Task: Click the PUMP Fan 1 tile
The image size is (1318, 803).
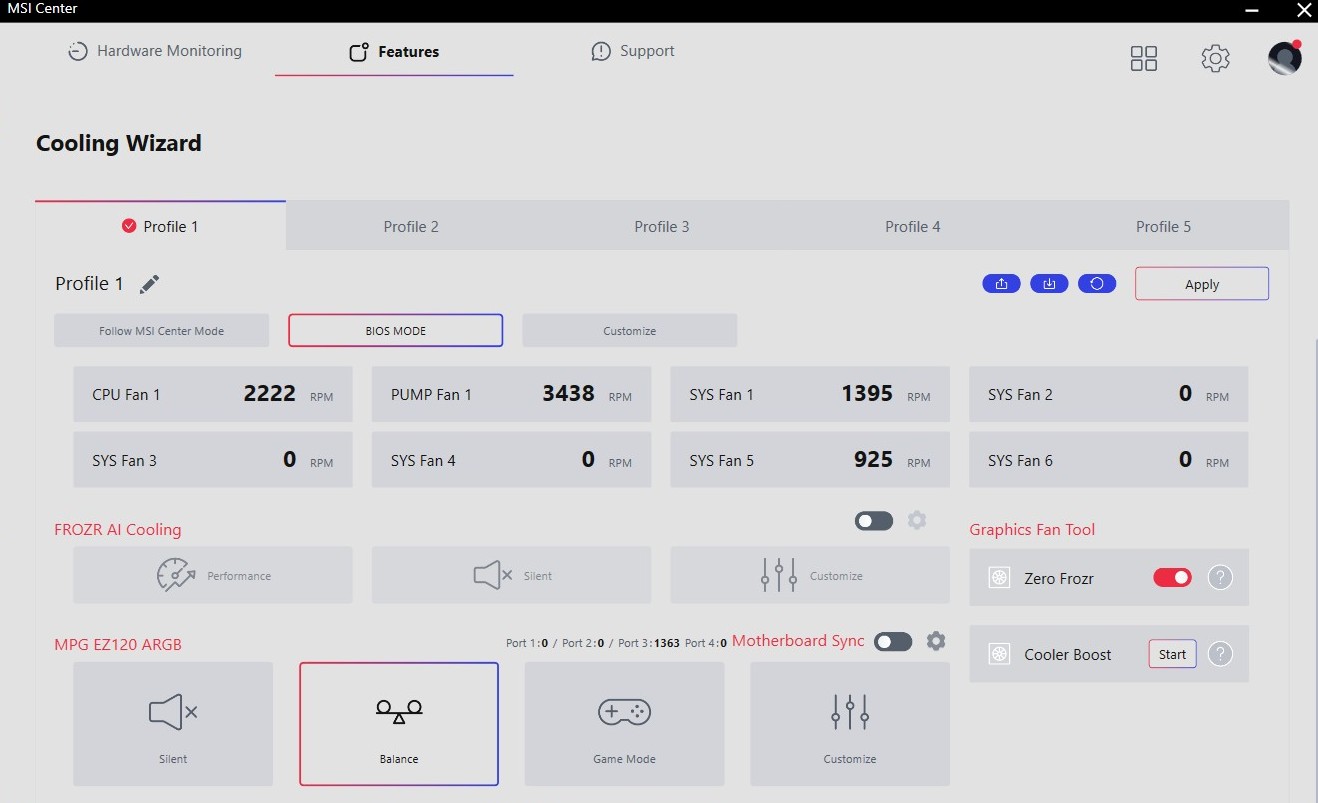Action: tap(511, 394)
